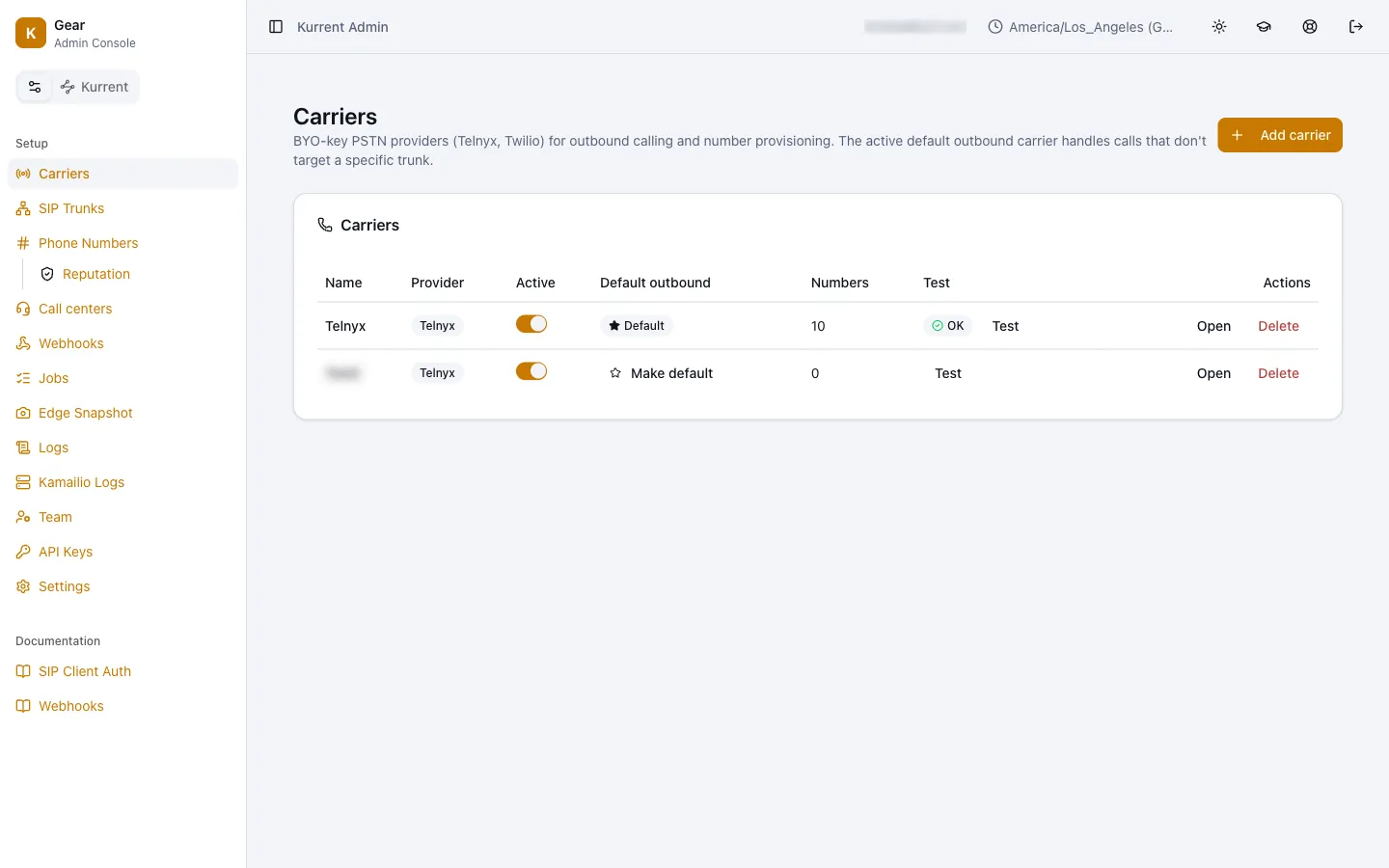The image size is (1389, 868).
Task: View Kamailio Logs
Action: (123, 482)
